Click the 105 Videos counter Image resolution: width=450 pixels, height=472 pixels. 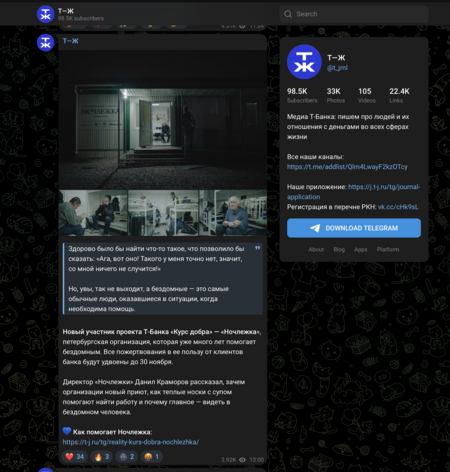[367, 95]
